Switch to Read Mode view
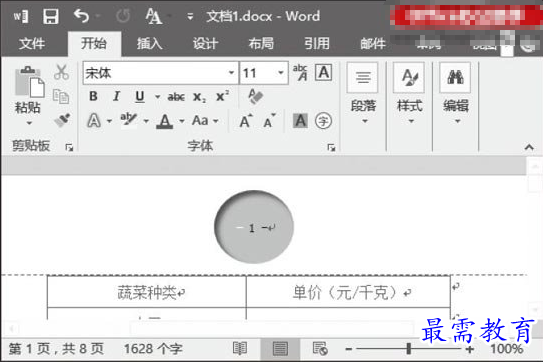This screenshot has width=543, height=362. pyautogui.click(x=240, y=348)
